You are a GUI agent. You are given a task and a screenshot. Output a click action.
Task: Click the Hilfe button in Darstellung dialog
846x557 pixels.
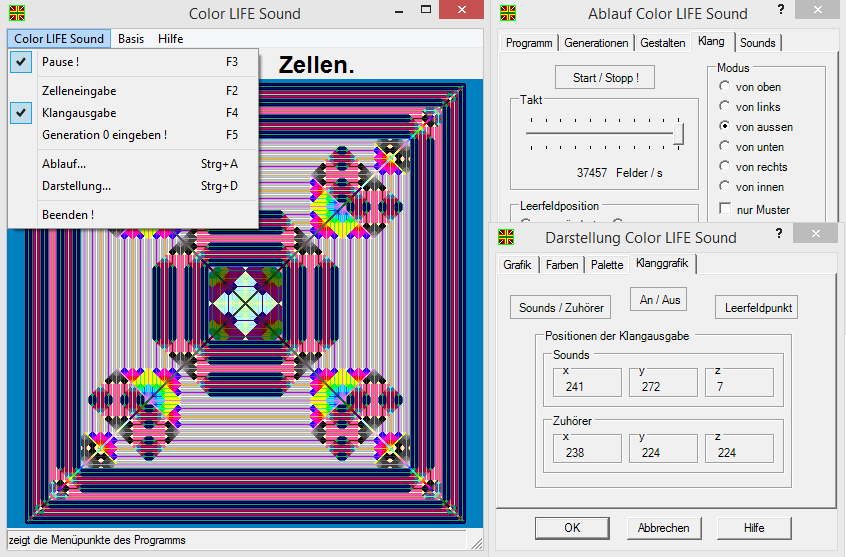tap(754, 528)
